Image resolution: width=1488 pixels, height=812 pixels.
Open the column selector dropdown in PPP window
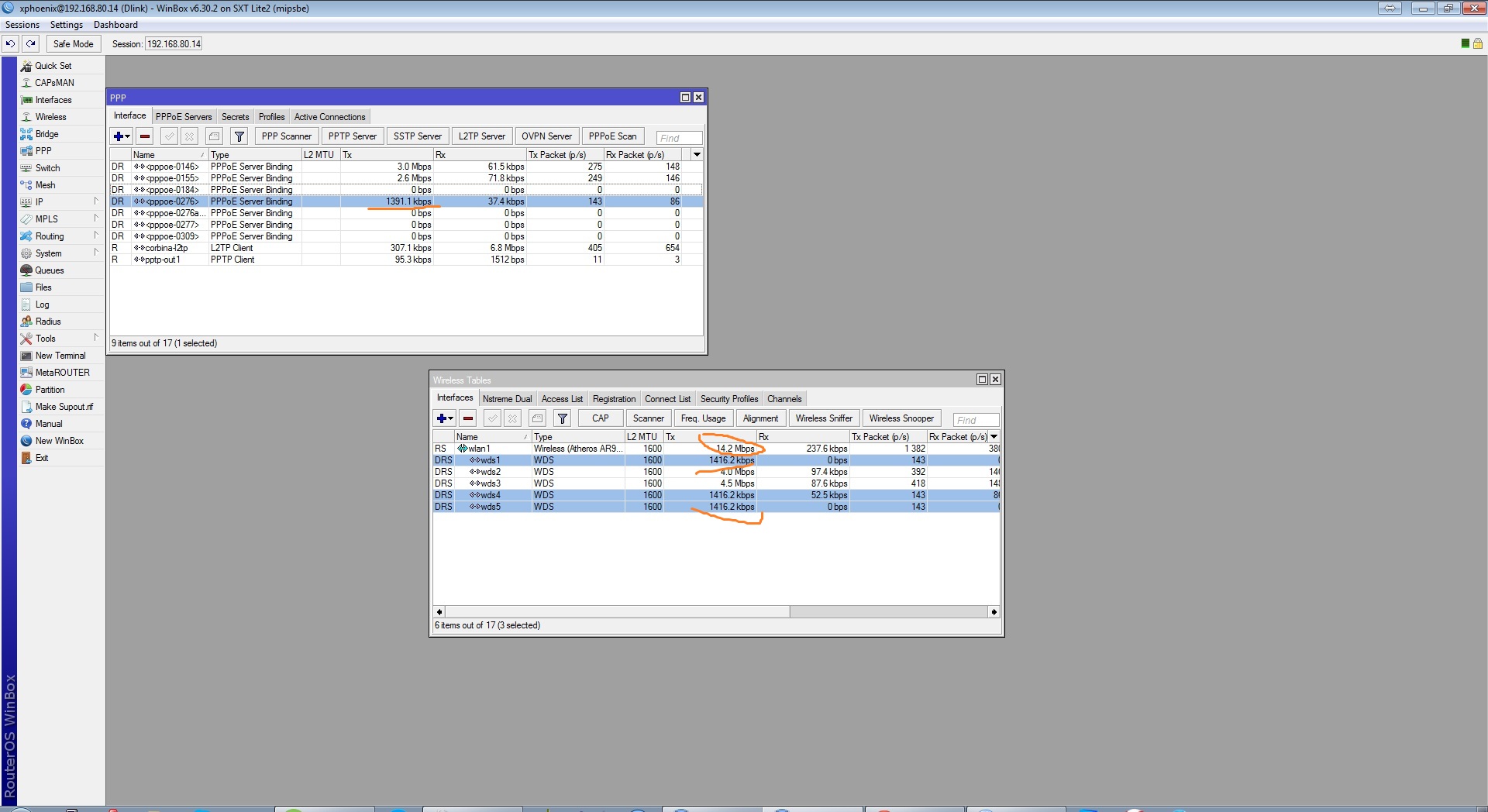click(697, 155)
